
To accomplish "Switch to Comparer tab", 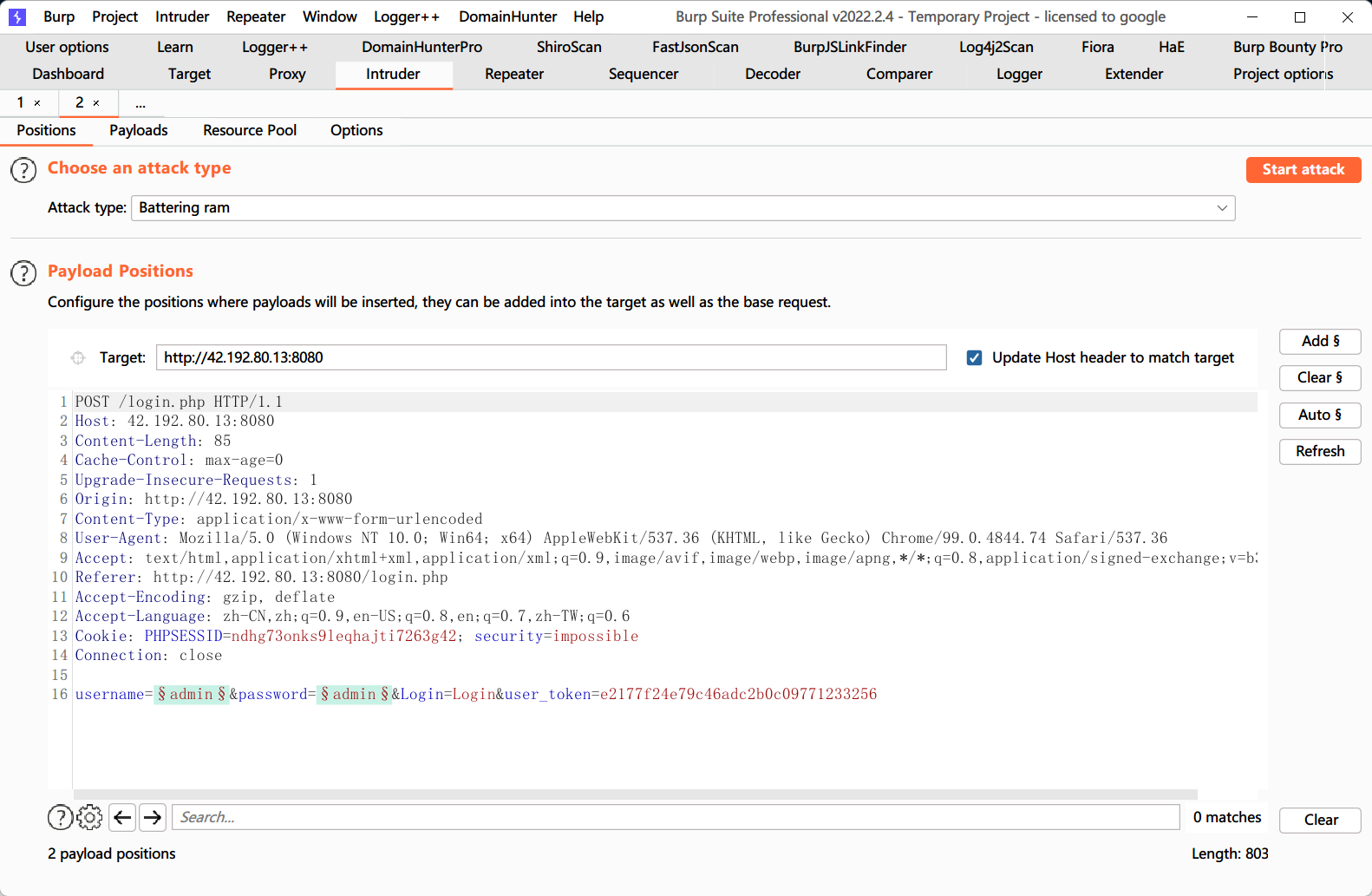I will 899,74.
